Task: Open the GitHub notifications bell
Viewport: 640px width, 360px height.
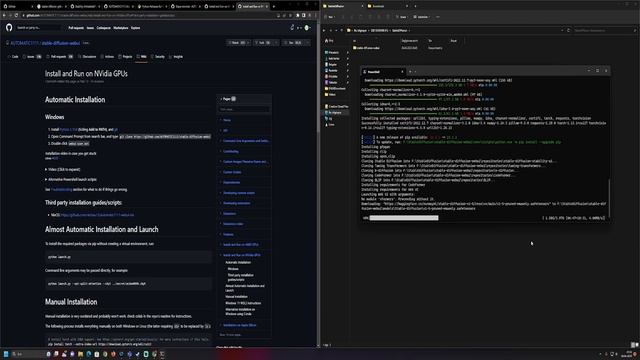Action: [292, 28]
